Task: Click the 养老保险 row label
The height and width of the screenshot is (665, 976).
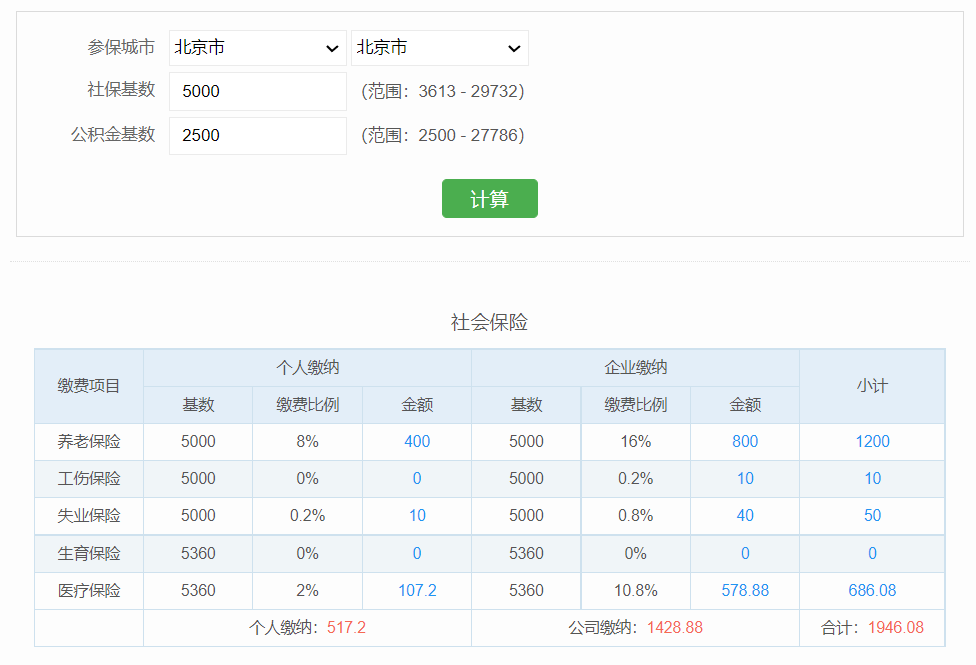Action: pyautogui.click(x=89, y=441)
